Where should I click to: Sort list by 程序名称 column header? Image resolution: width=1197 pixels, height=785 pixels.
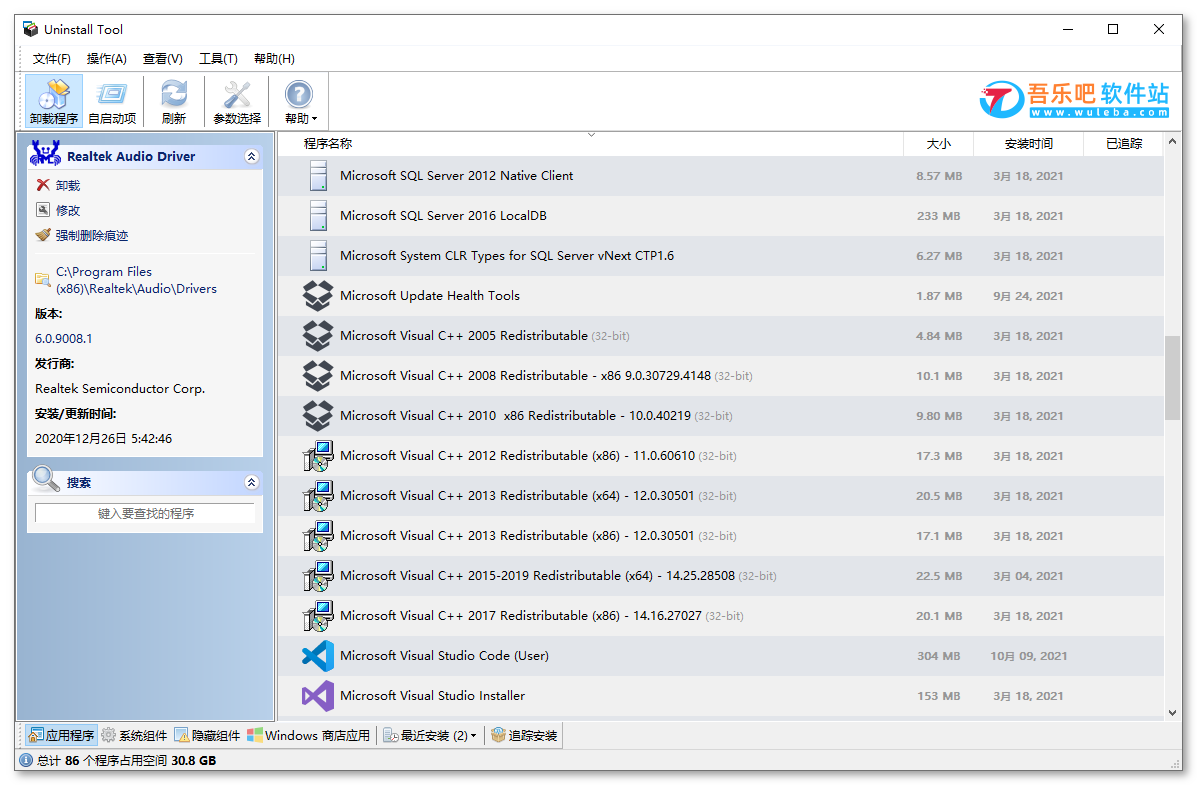(590, 144)
